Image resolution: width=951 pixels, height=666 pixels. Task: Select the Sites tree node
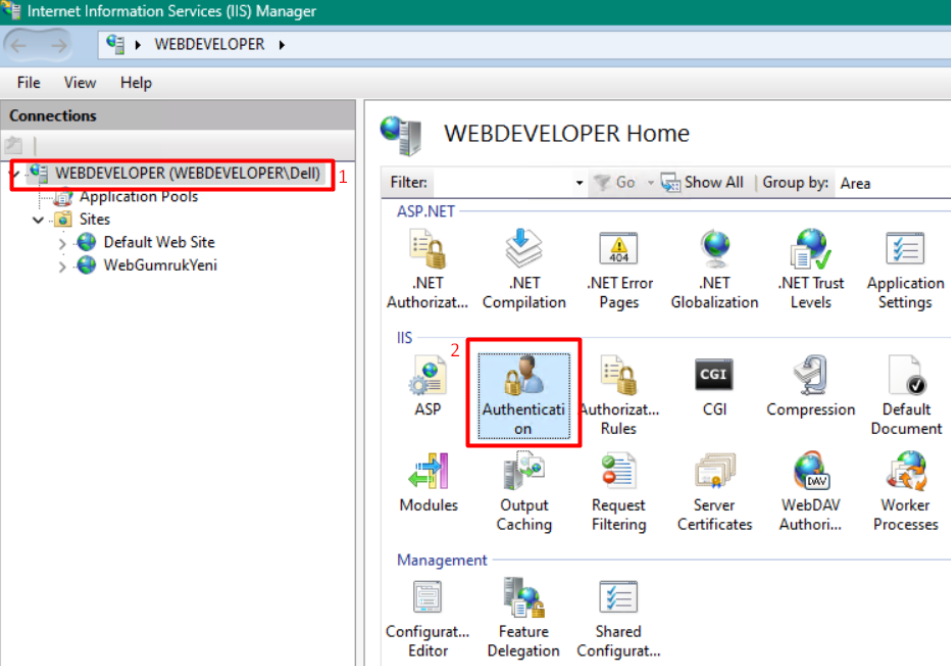coord(95,219)
